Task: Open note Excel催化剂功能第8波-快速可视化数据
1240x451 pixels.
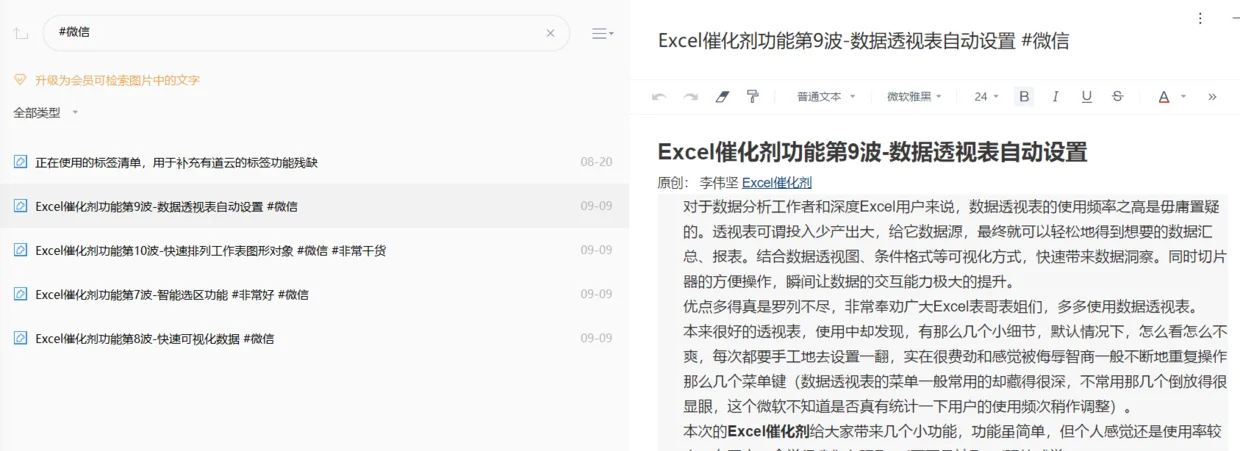Action: tap(314, 338)
